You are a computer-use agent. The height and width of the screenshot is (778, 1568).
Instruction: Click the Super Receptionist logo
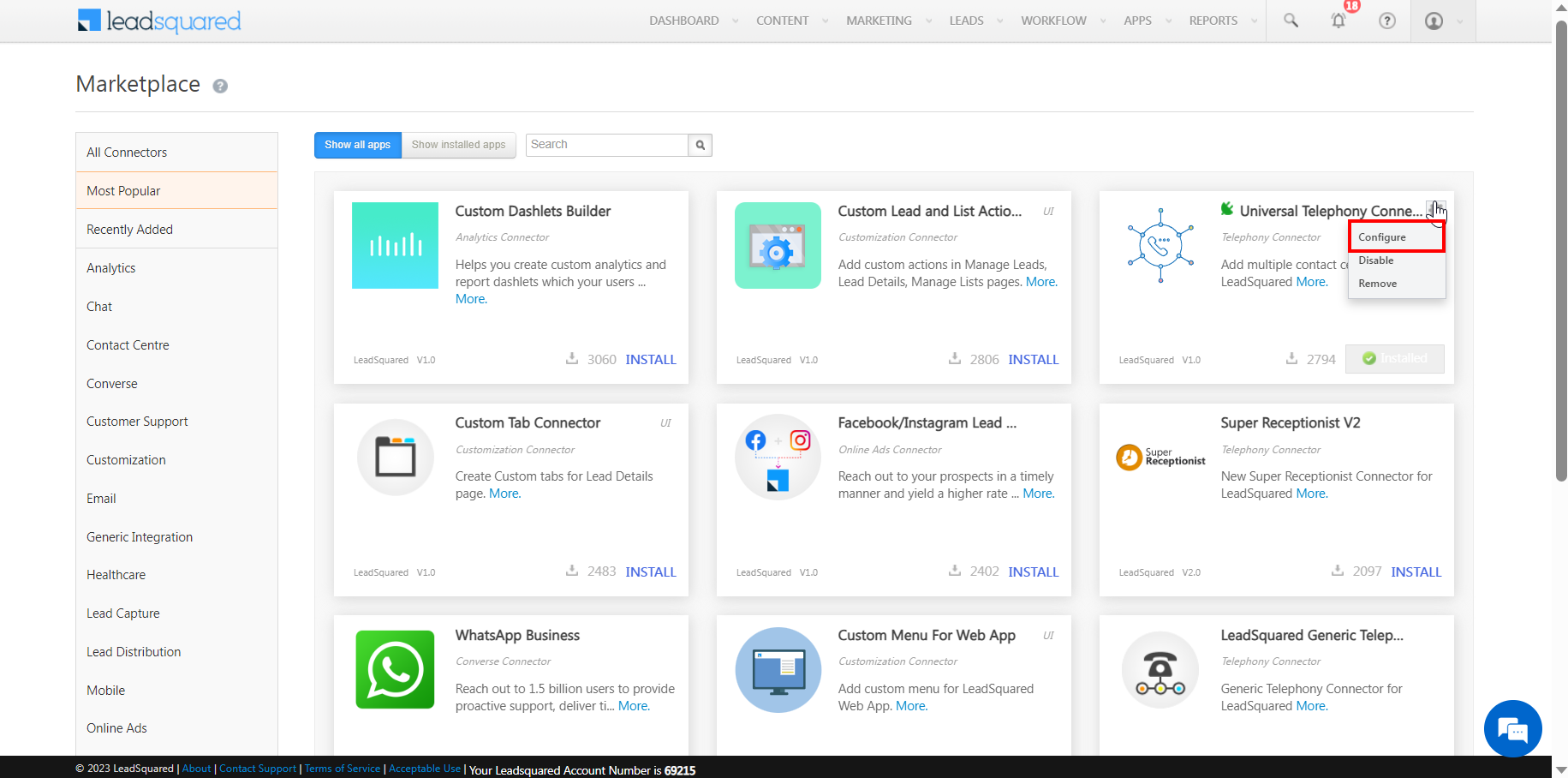point(1160,457)
